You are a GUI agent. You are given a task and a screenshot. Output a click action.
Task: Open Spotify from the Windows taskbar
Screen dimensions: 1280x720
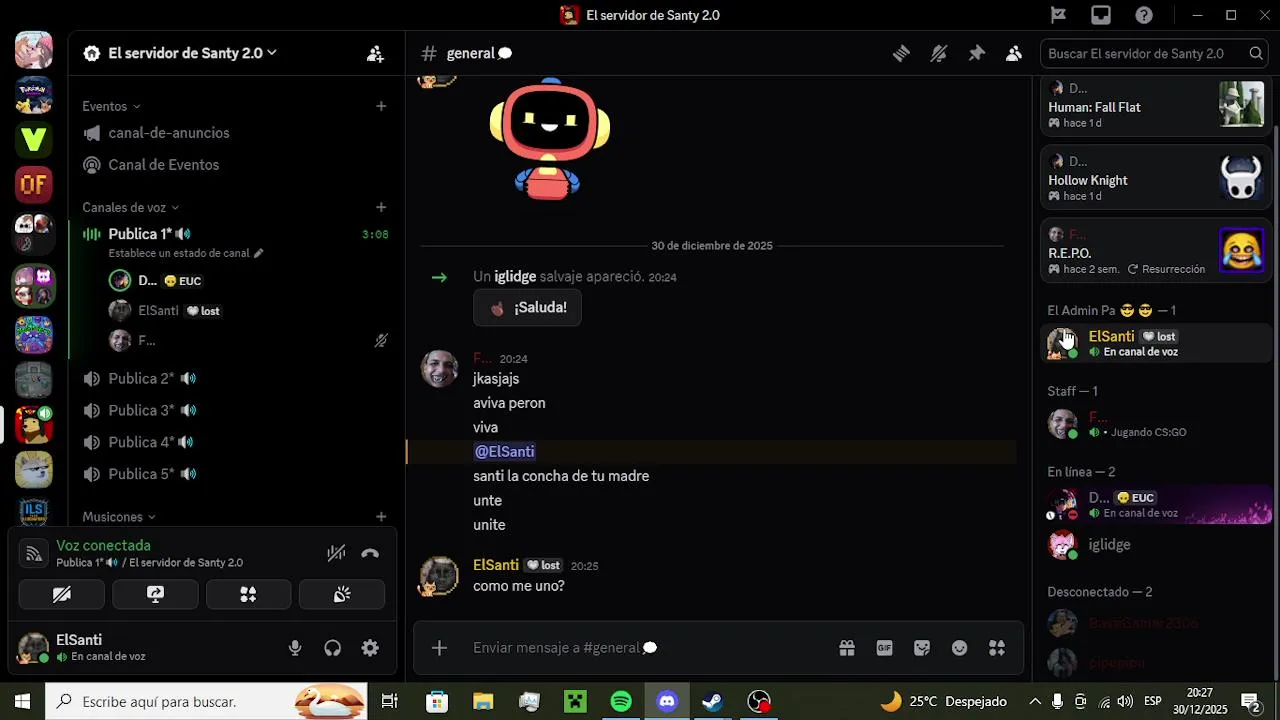[621, 702]
